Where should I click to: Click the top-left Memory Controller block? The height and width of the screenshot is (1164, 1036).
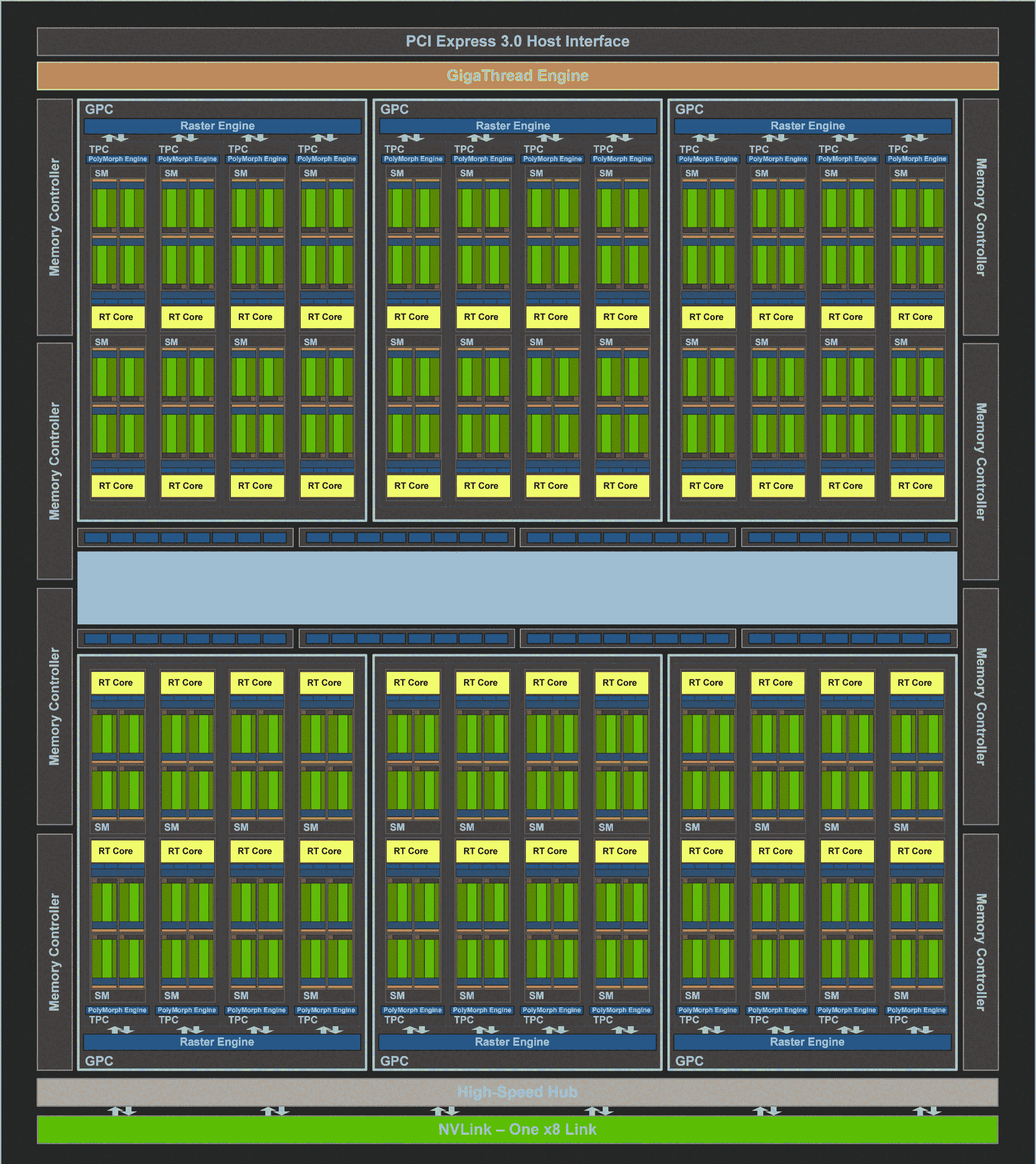pos(54,217)
